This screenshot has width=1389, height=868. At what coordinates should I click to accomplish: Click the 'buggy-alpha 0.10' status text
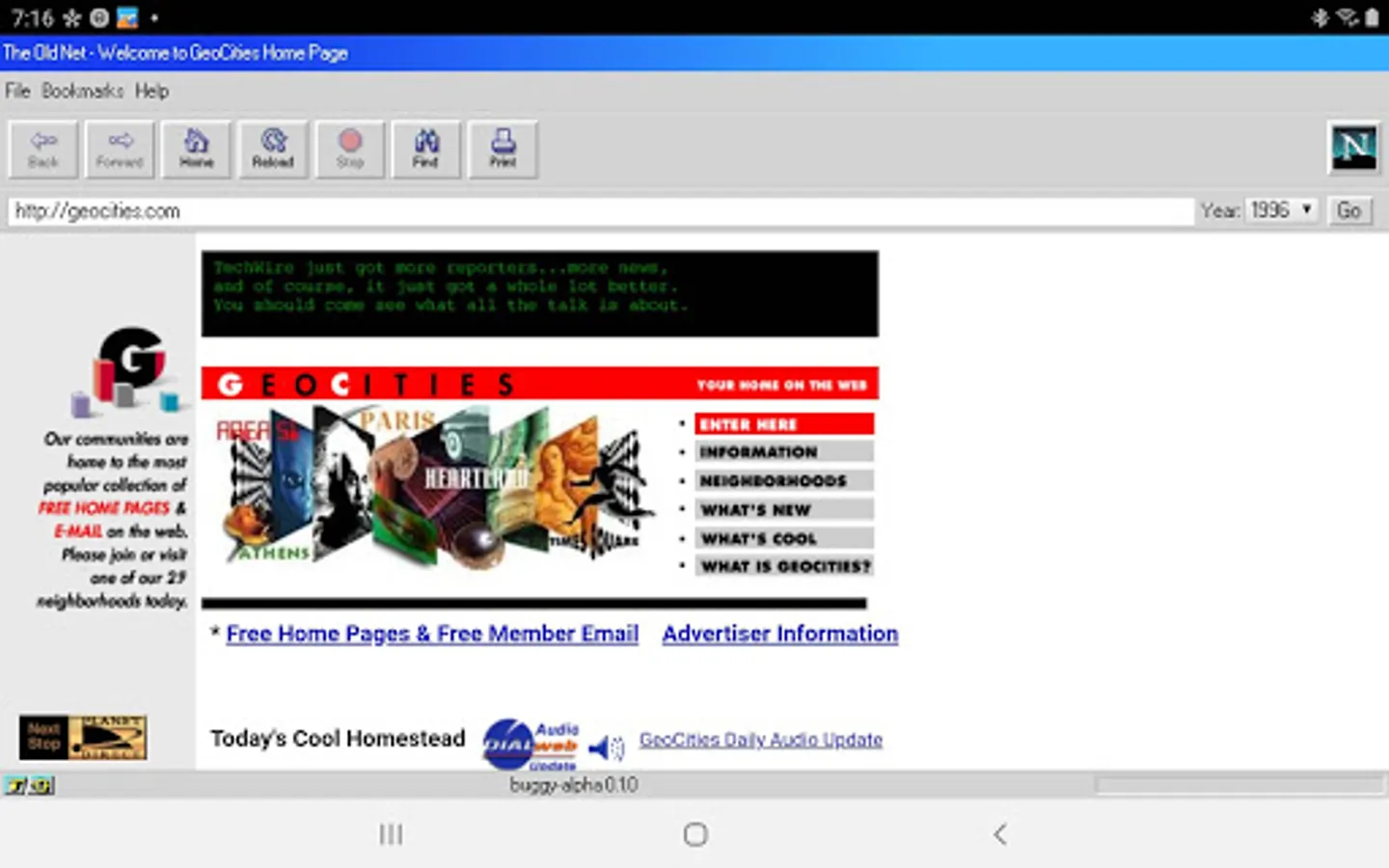click(574, 785)
